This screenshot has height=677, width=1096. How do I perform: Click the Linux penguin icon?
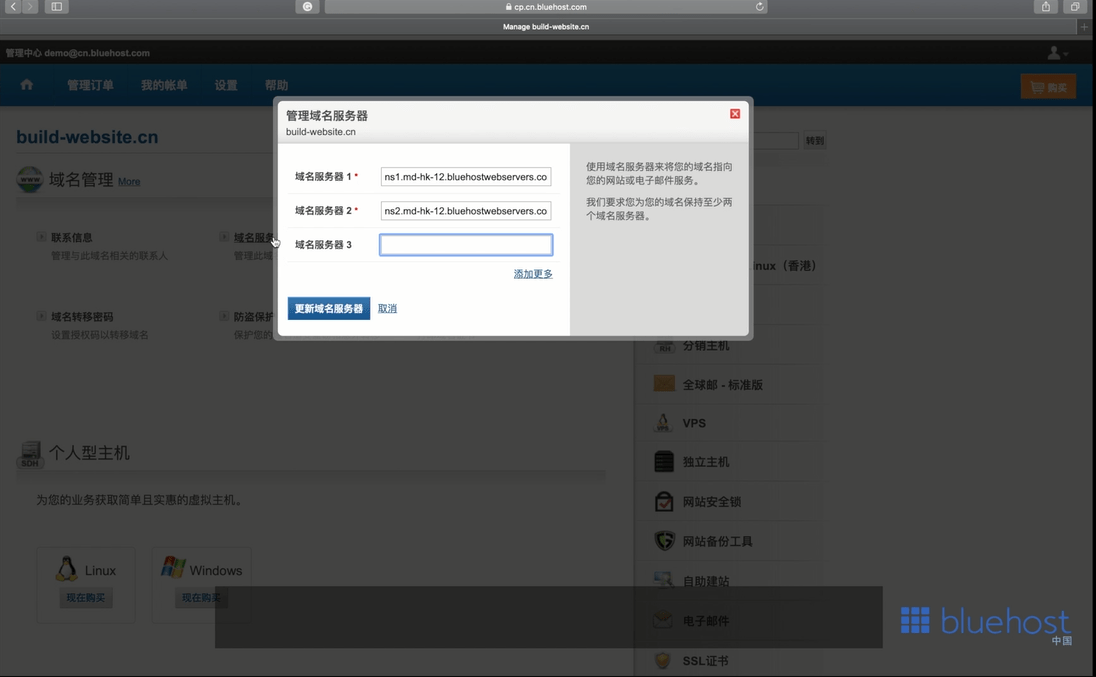66,569
